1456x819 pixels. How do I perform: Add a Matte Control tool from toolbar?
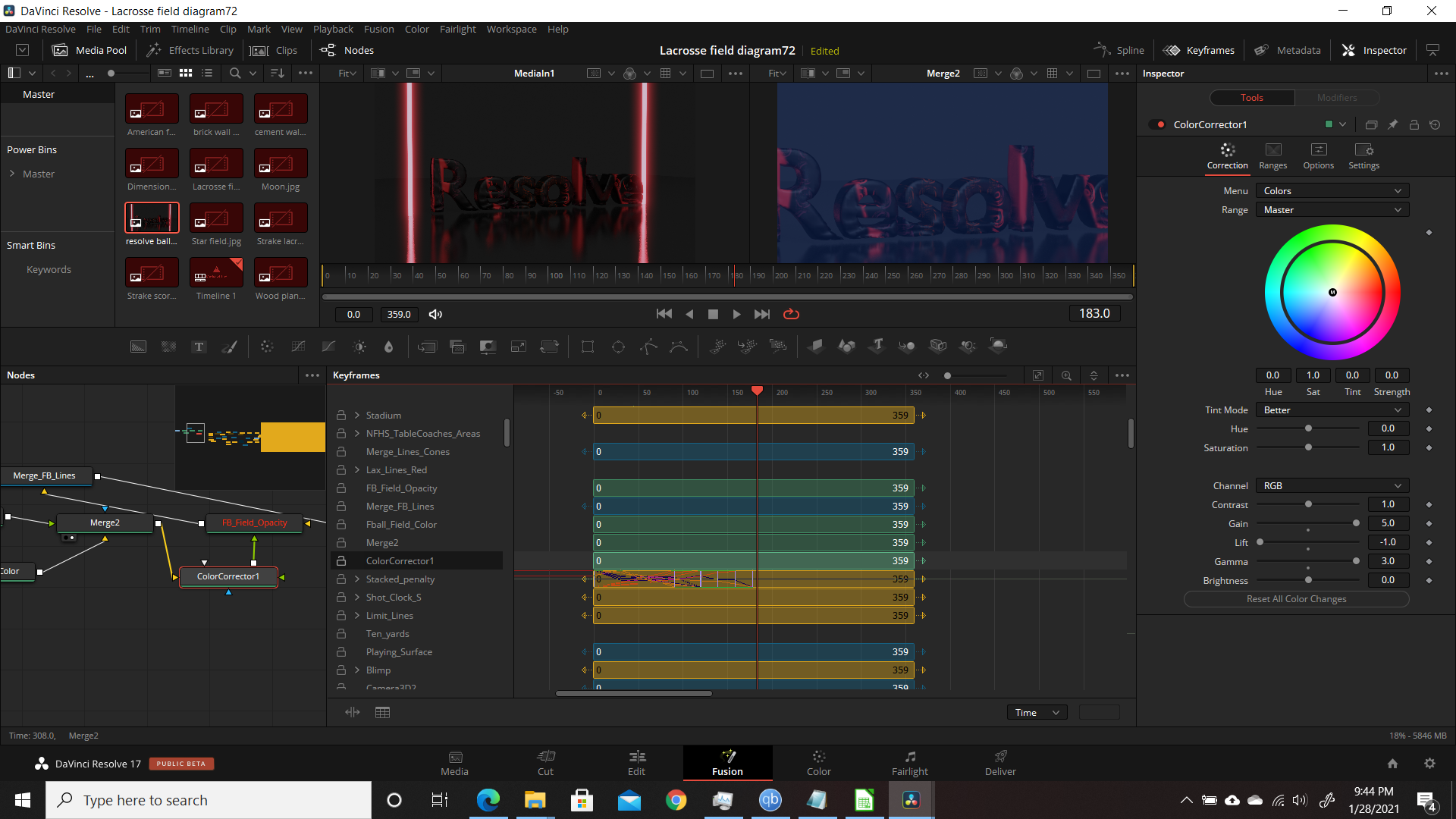488,347
